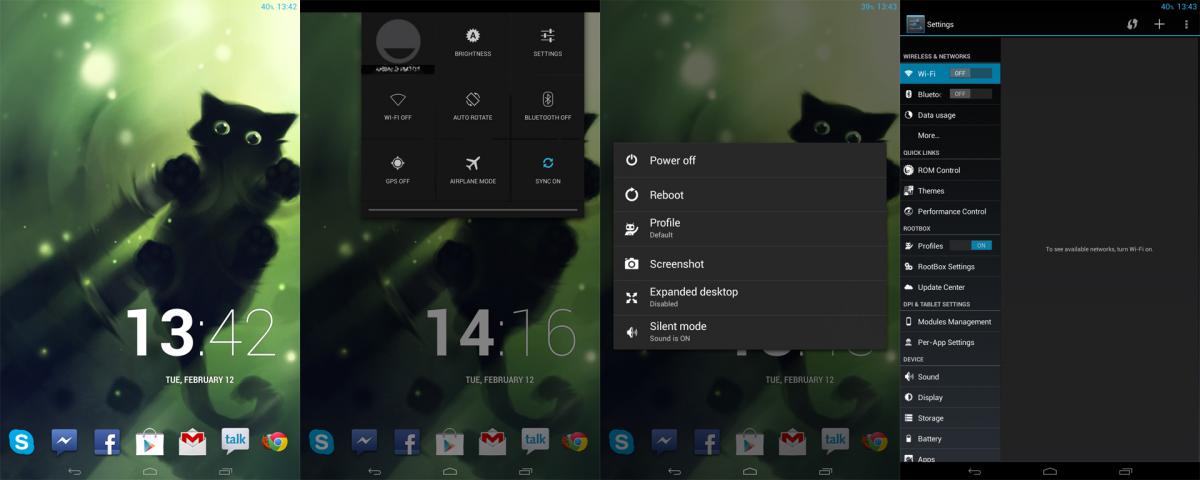The image size is (1200, 480).
Task: Tap the back button in Settings navigation bar
Action: (973, 470)
